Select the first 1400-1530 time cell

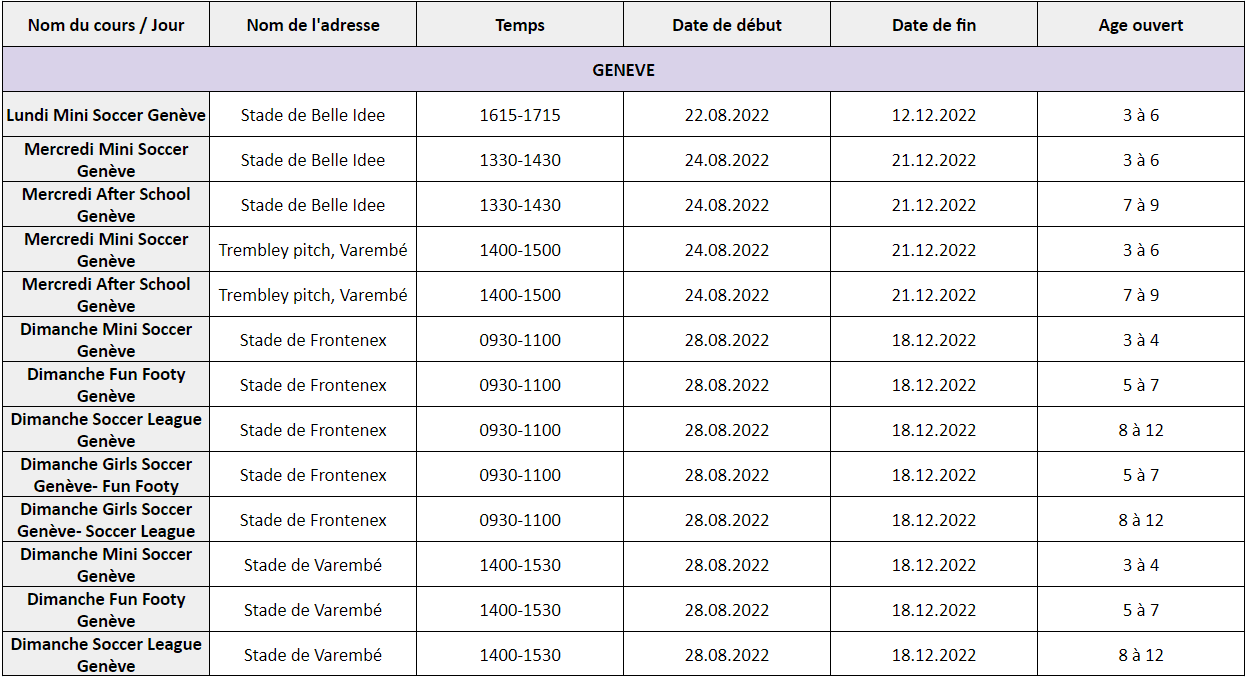tap(520, 565)
